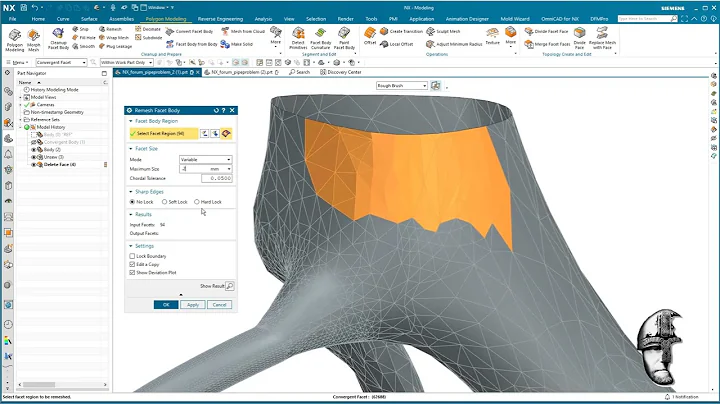Use the Wrap Mesh tool

(x=114, y=38)
